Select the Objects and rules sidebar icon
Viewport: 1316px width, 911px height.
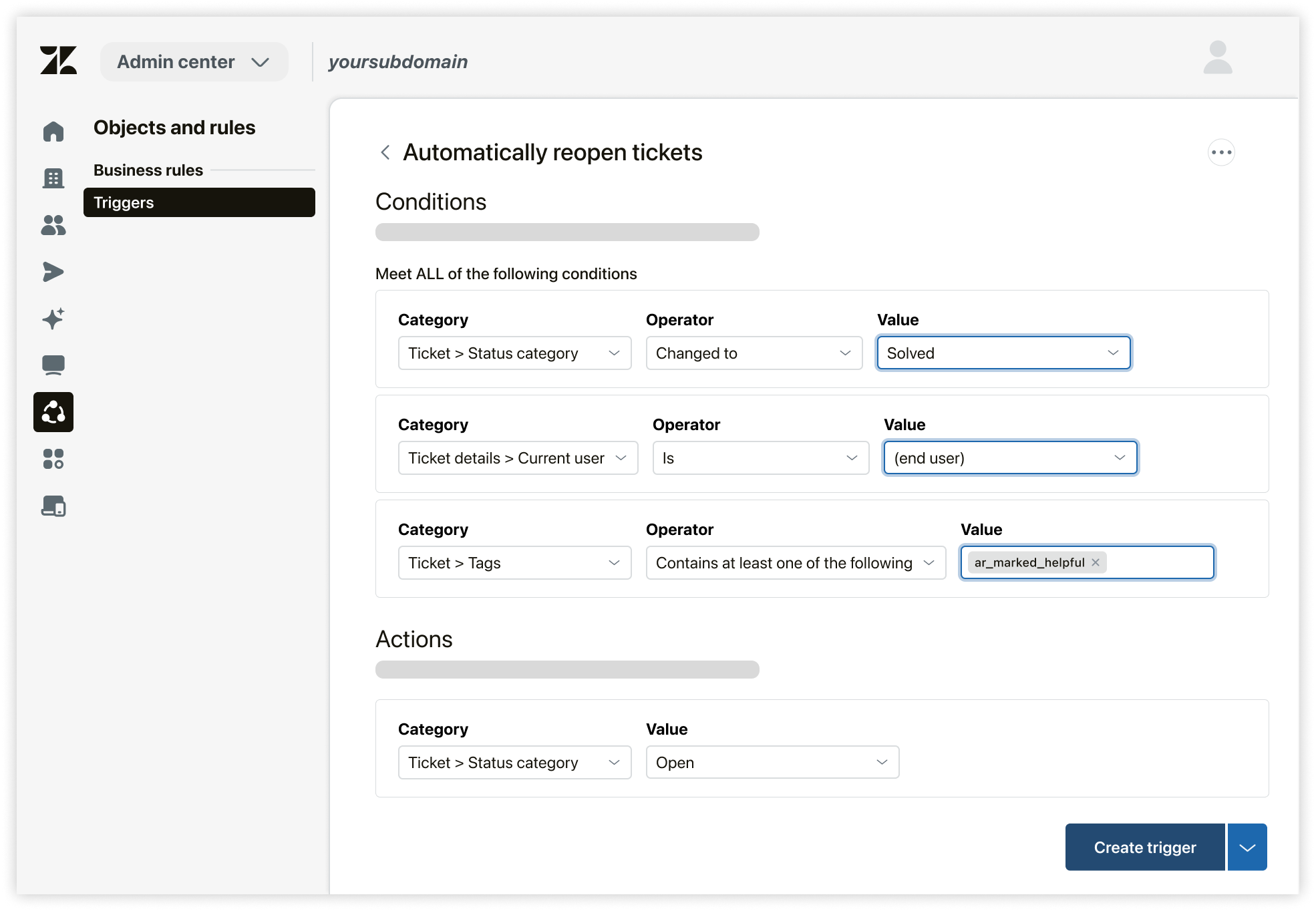[53, 412]
